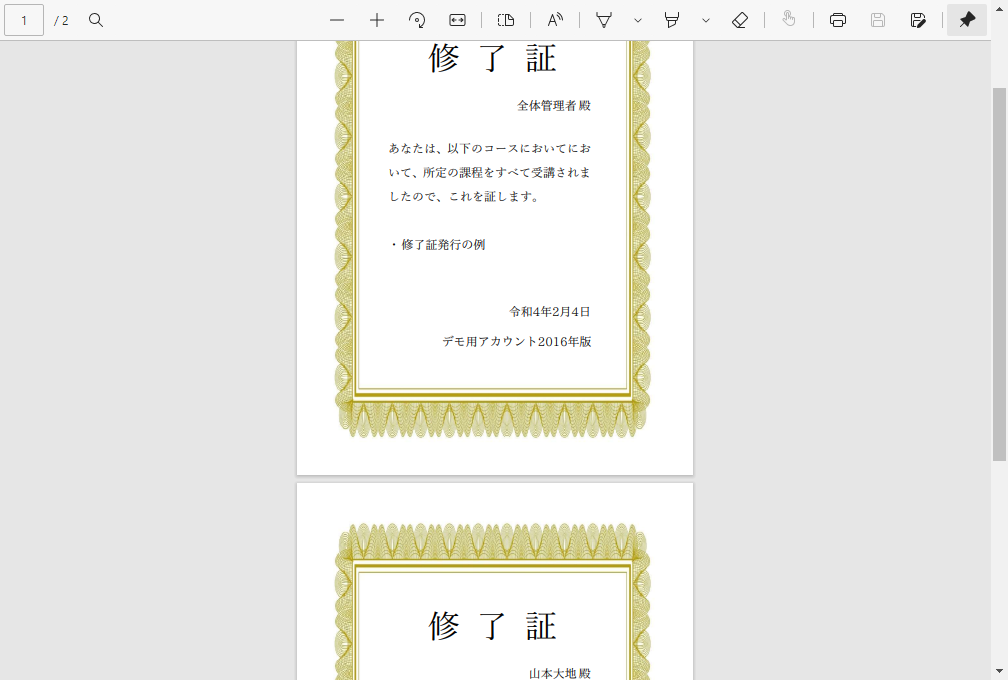The image size is (1008, 680).
Task: Zoom in using the plus button
Action: (x=377, y=20)
